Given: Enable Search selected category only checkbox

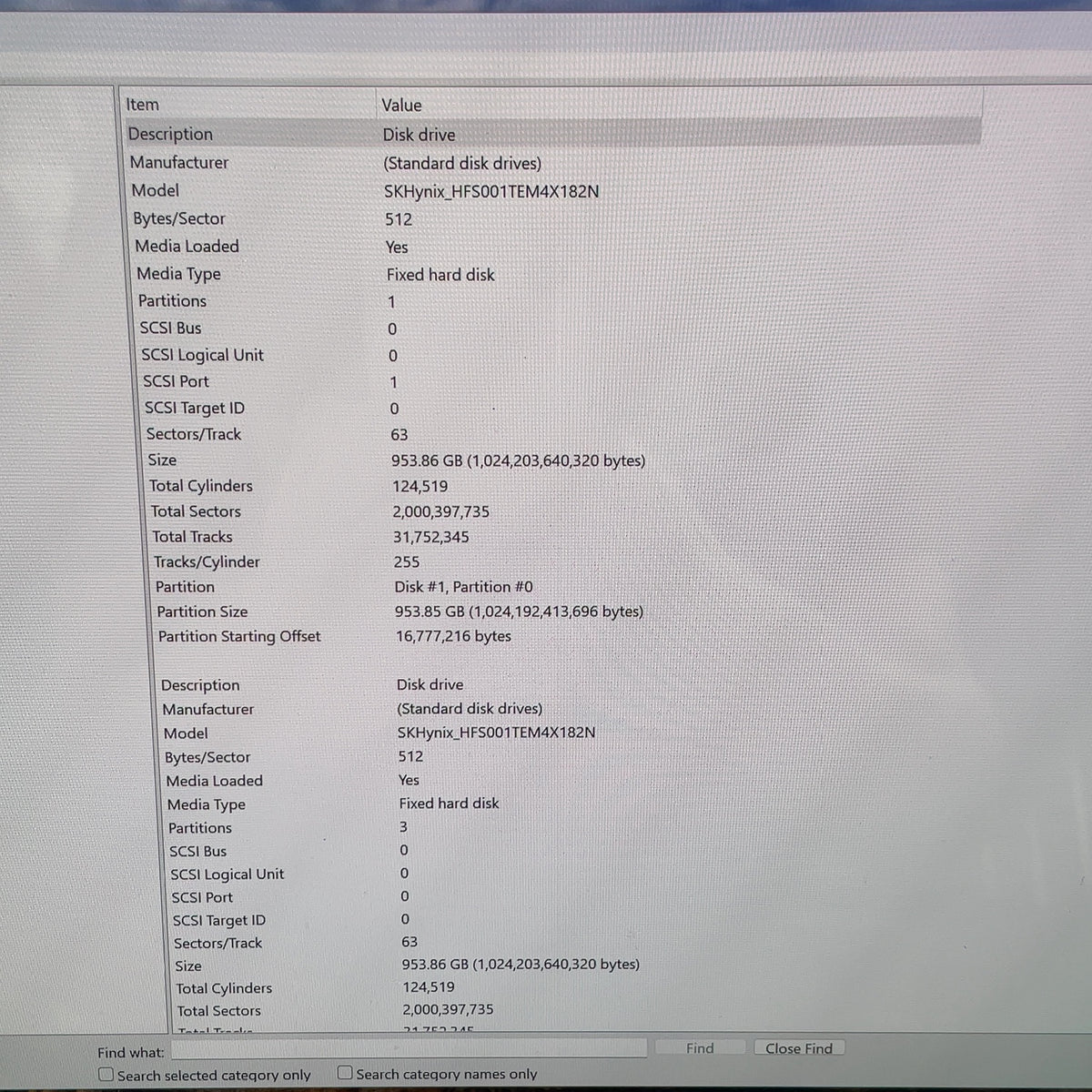Looking at the screenshot, I should click(x=106, y=1074).
